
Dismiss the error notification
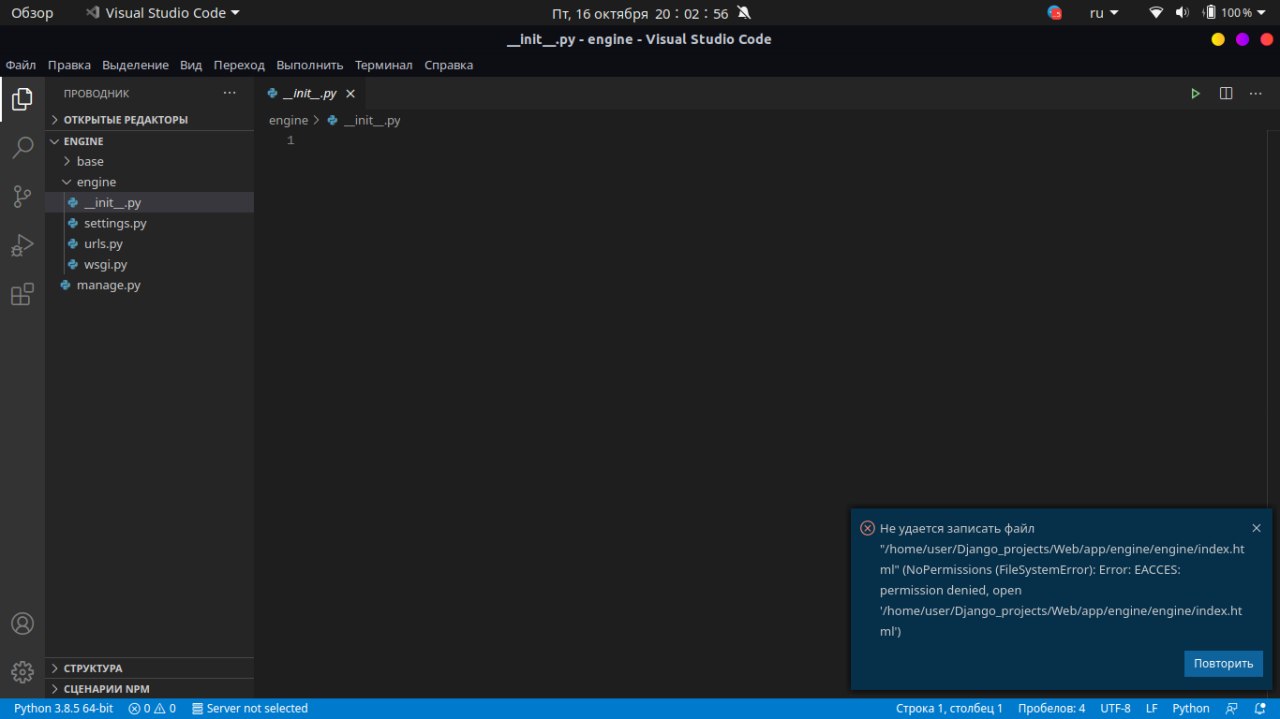tap(1256, 528)
